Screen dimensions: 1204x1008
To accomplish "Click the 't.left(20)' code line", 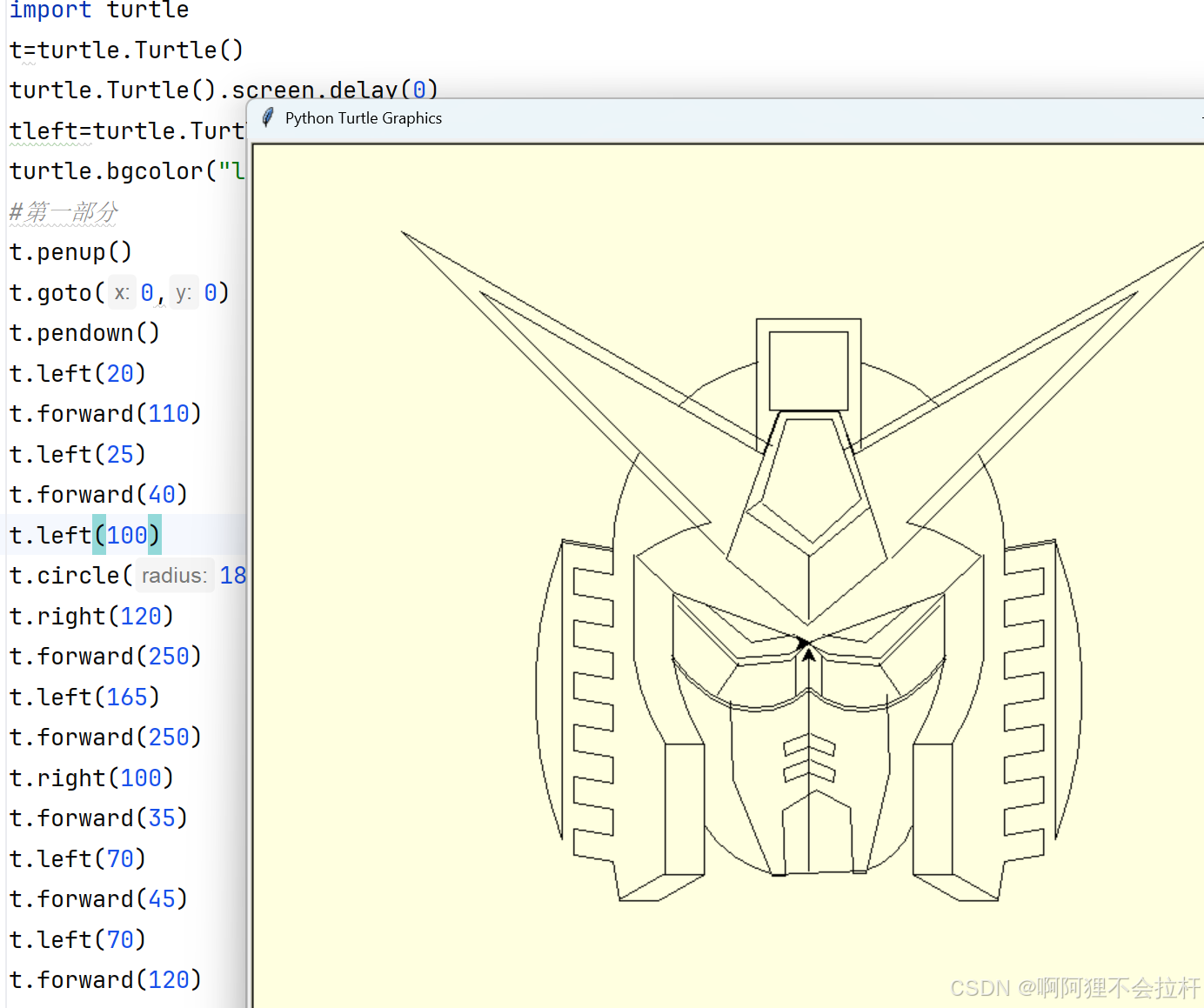I will coord(77,374).
